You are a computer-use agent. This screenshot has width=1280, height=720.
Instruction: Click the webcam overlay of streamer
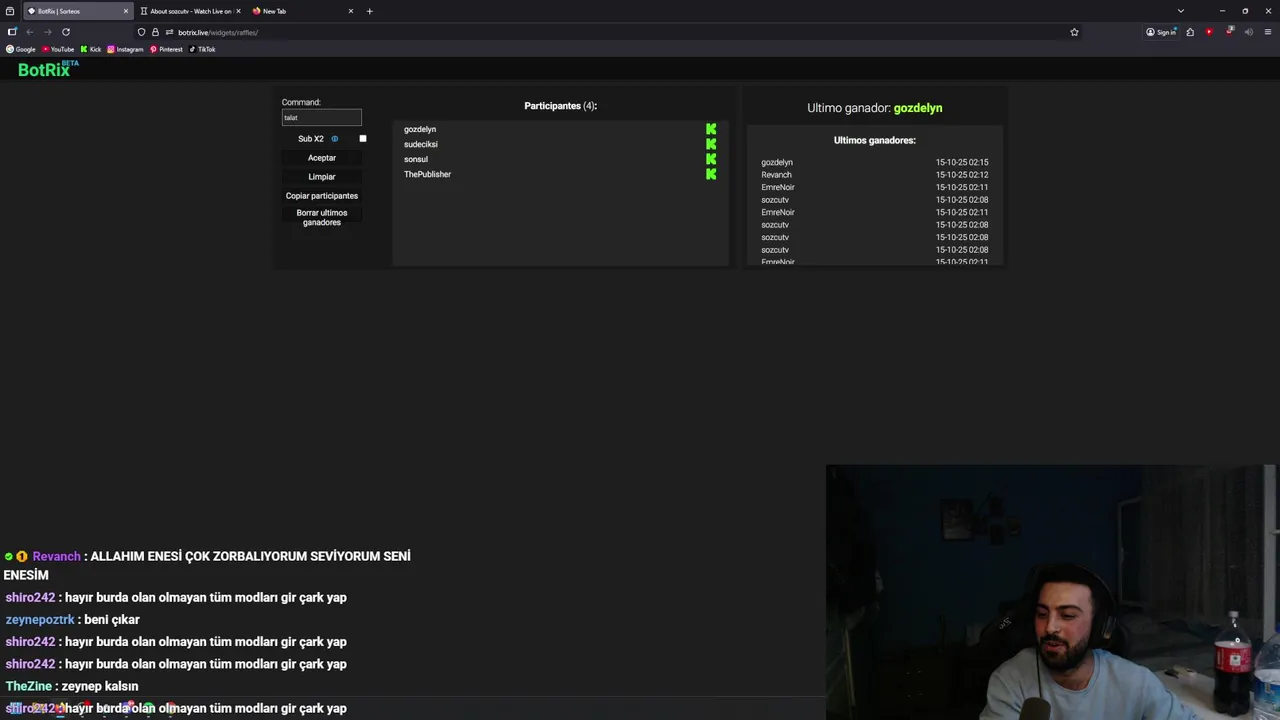(x=1052, y=592)
